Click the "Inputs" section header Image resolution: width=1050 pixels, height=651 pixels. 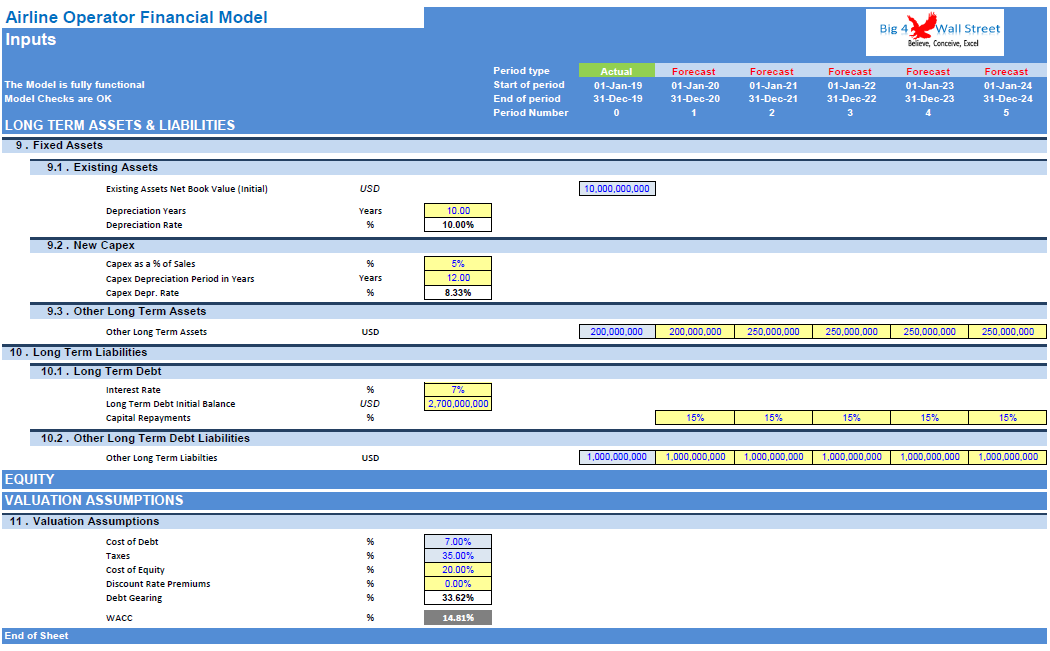[33, 39]
